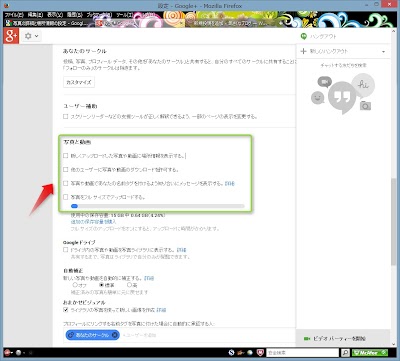Enable the upload photos at full size checkbox

[65, 197]
